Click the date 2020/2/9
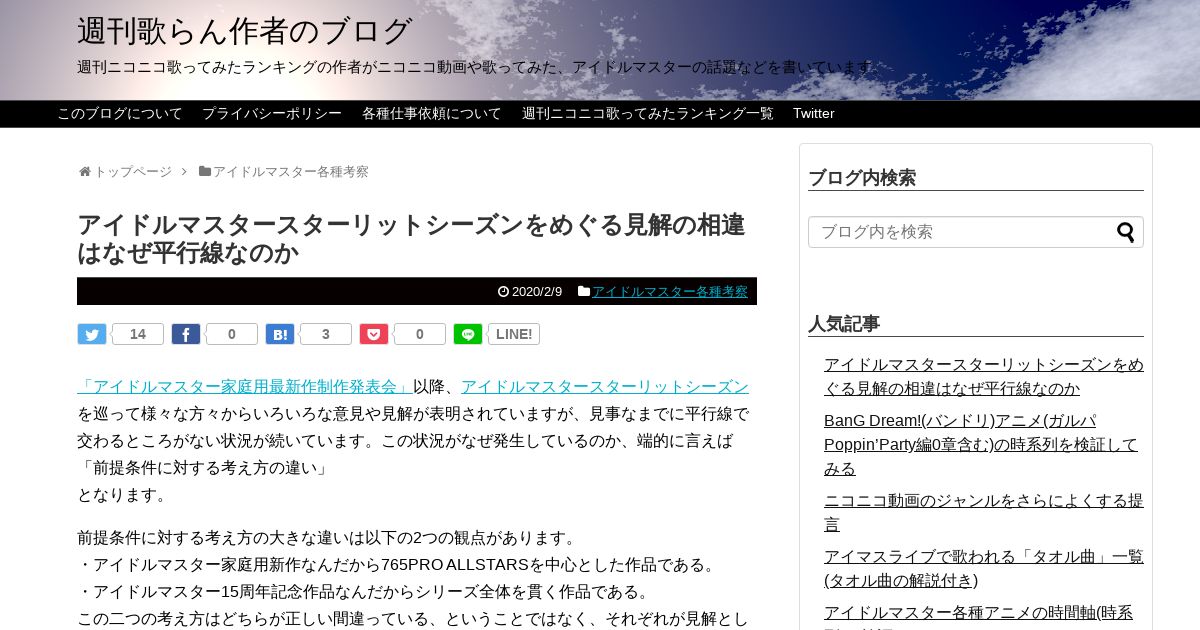Image resolution: width=1200 pixels, height=630 pixels. 537,291
